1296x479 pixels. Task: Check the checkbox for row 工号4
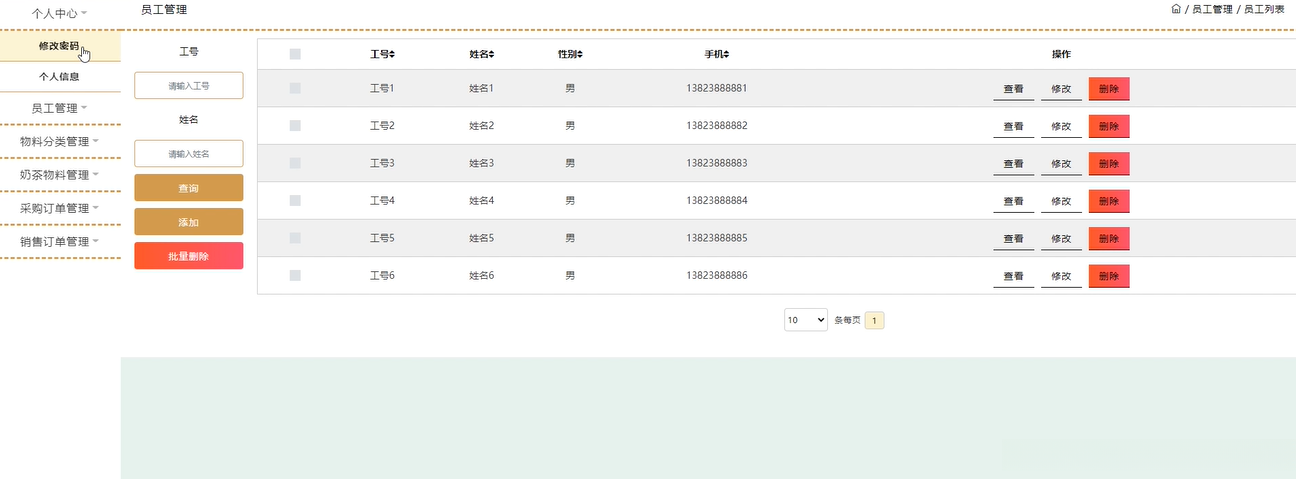(295, 201)
